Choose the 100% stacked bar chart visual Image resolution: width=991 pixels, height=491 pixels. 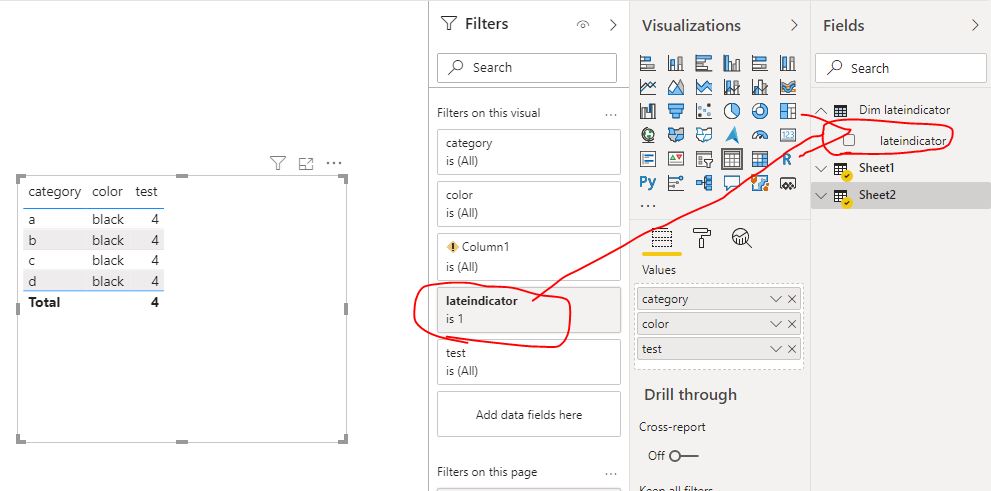(x=760, y=63)
